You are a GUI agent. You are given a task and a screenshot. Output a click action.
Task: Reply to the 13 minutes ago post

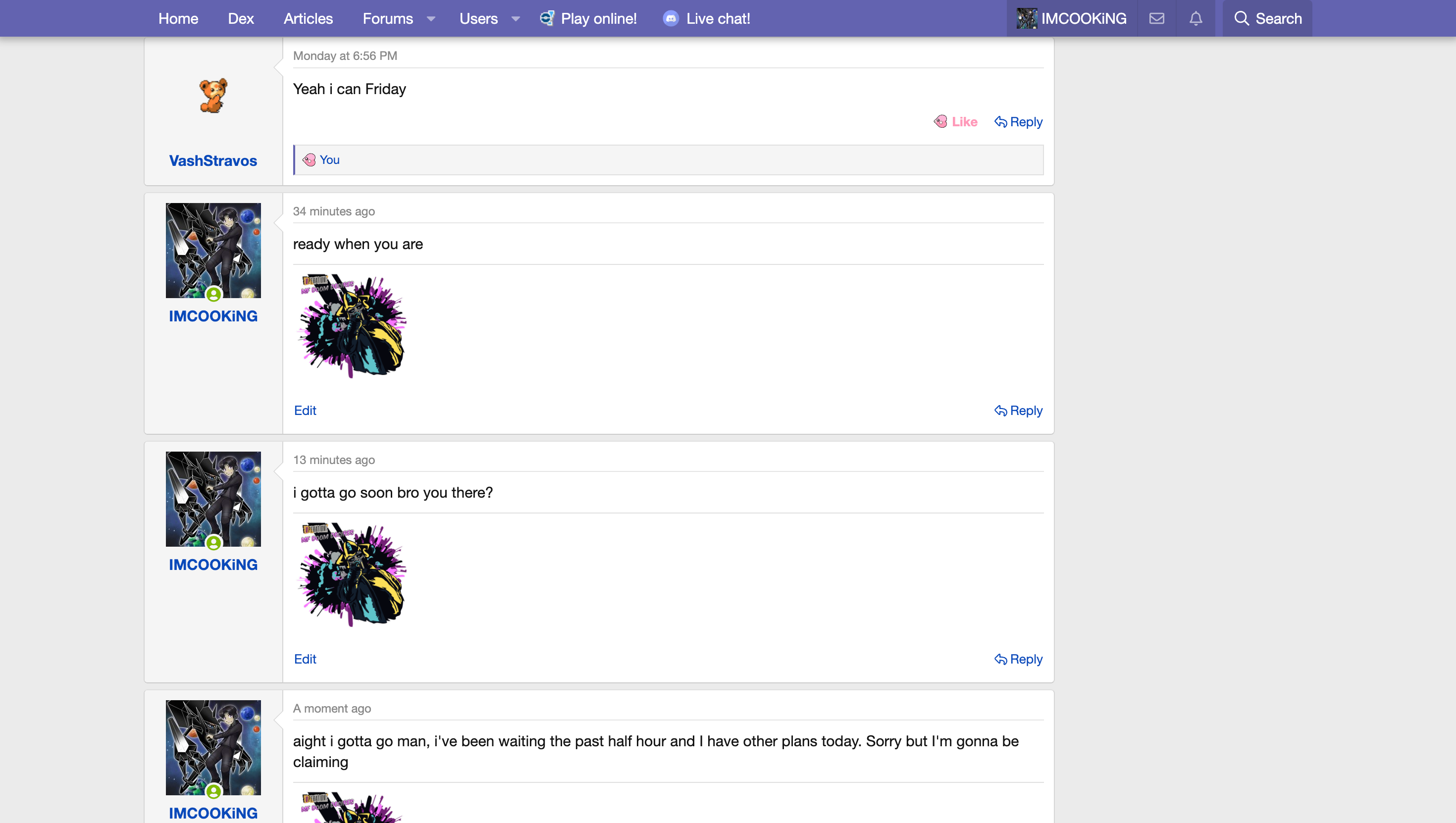point(1019,659)
